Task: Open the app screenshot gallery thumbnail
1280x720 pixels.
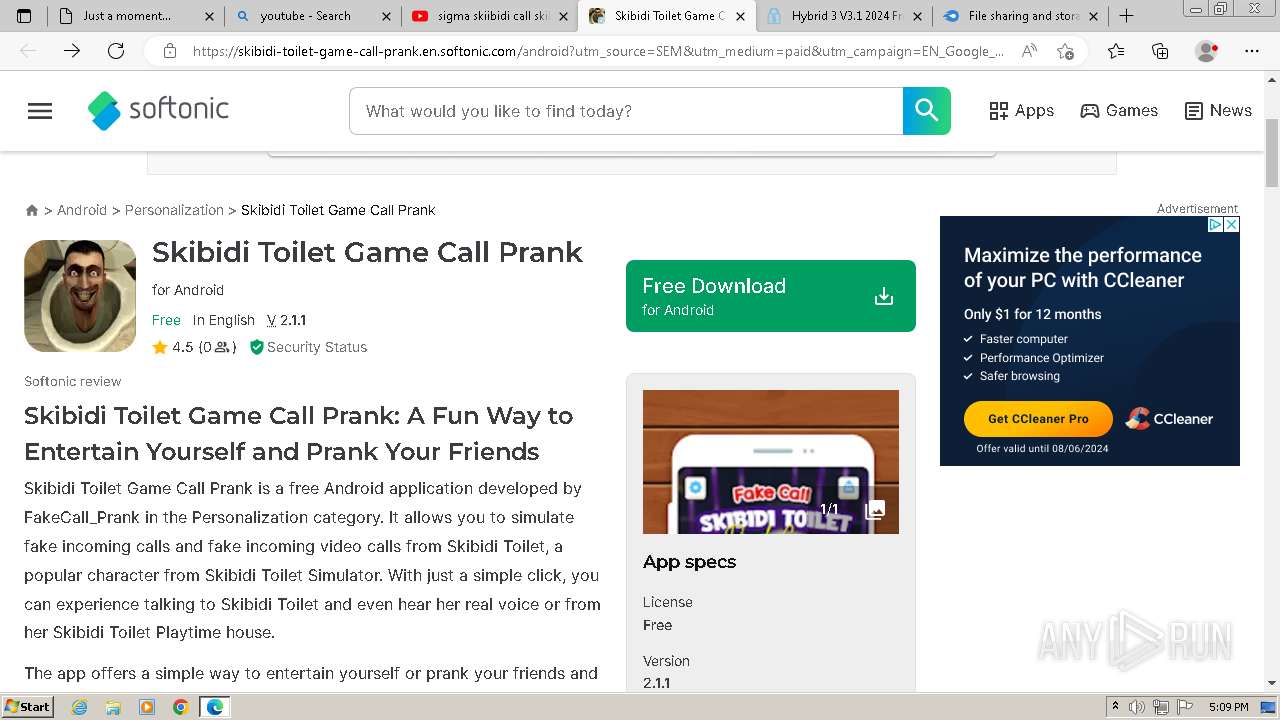Action: [x=771, y=462]
